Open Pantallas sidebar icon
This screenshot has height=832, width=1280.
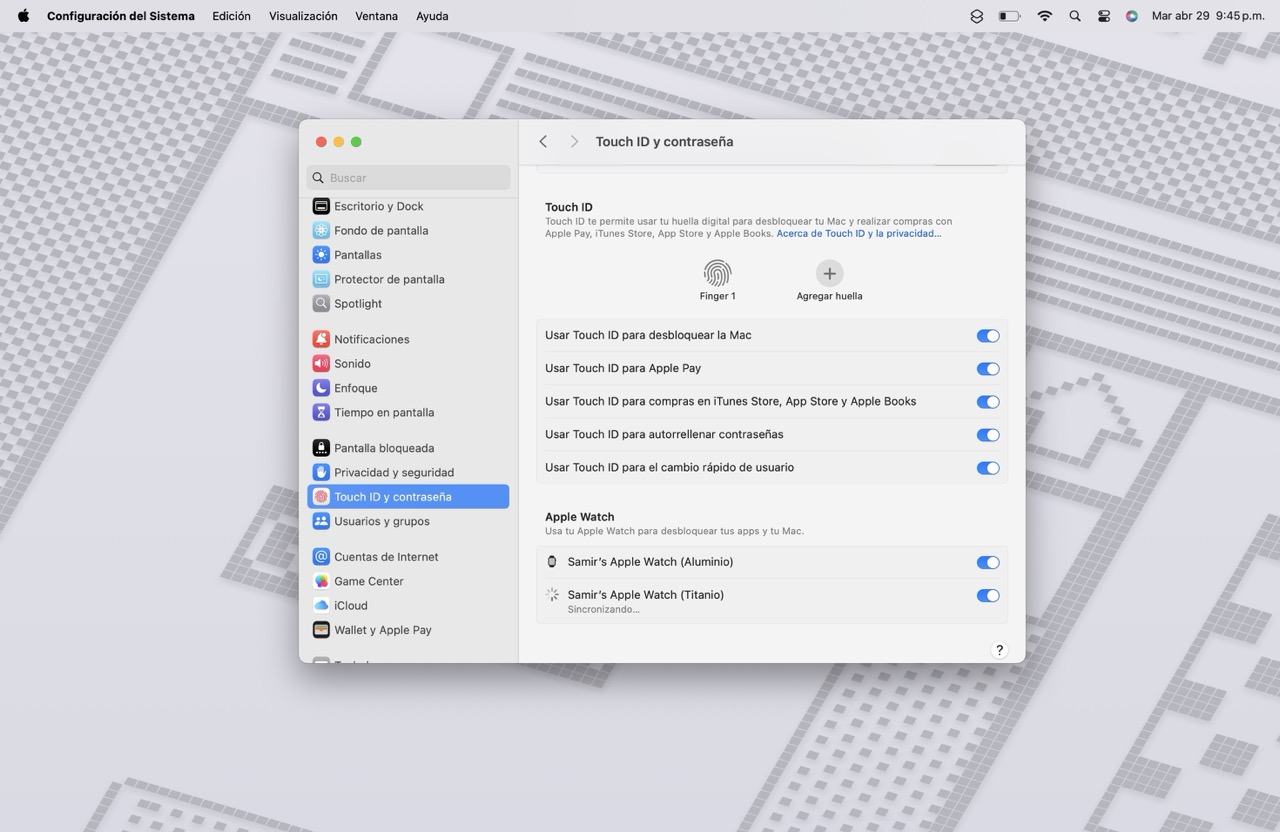click(x=321, y=255)
